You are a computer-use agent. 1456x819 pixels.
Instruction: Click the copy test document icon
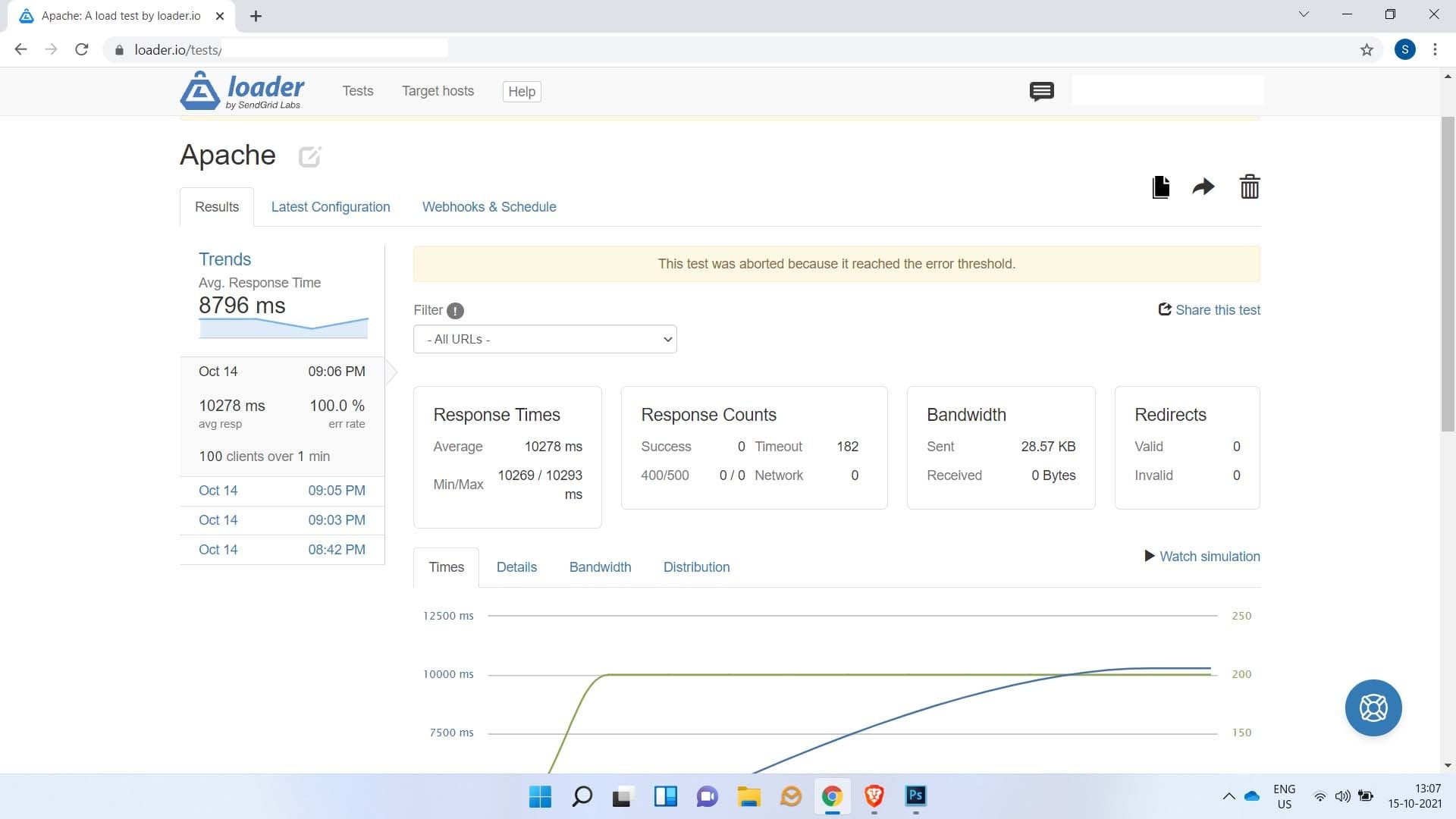point(1160,187)
